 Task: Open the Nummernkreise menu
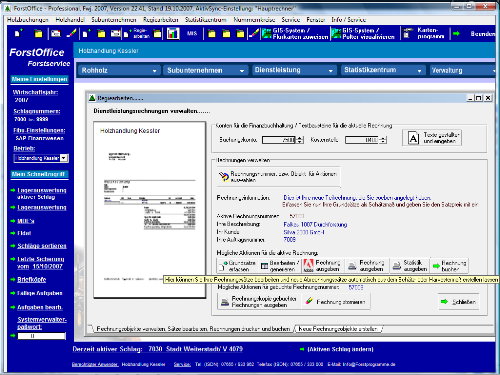(x=254, y=20)
